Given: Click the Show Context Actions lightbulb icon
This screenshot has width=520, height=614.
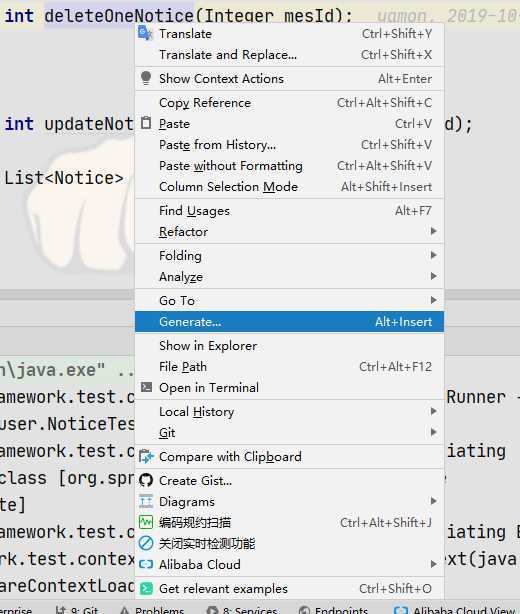Looking at the screenshot, I should point(146,78).
